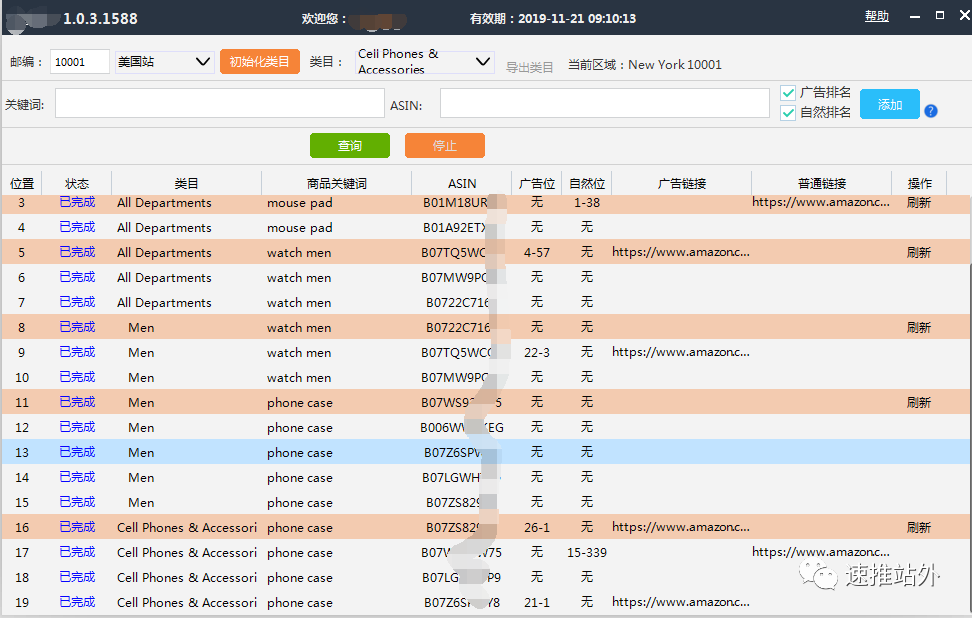Click the blue 添加 add button

click(x=889, y=104)
